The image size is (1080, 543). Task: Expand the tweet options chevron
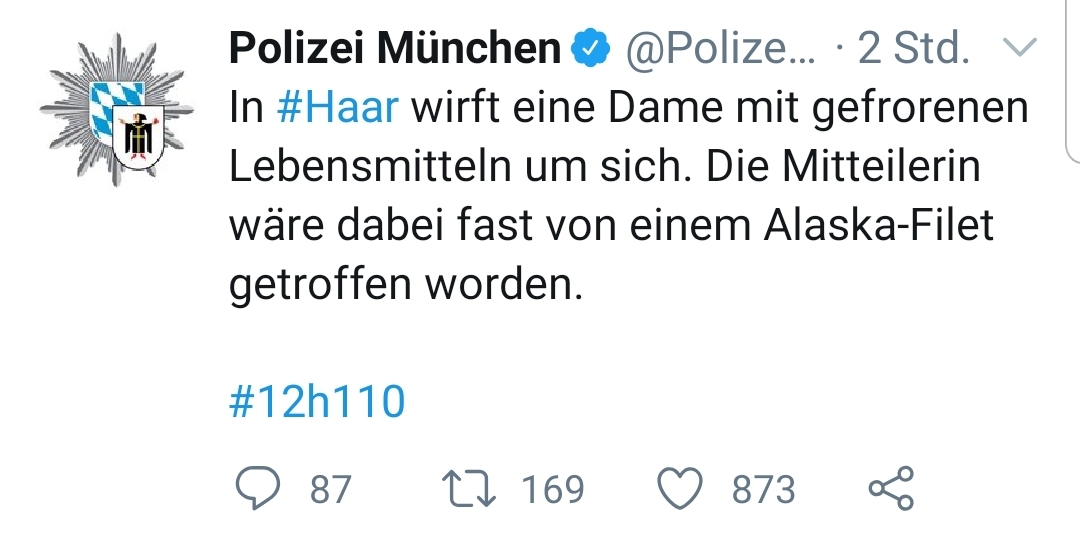(x=1020, y=46)
